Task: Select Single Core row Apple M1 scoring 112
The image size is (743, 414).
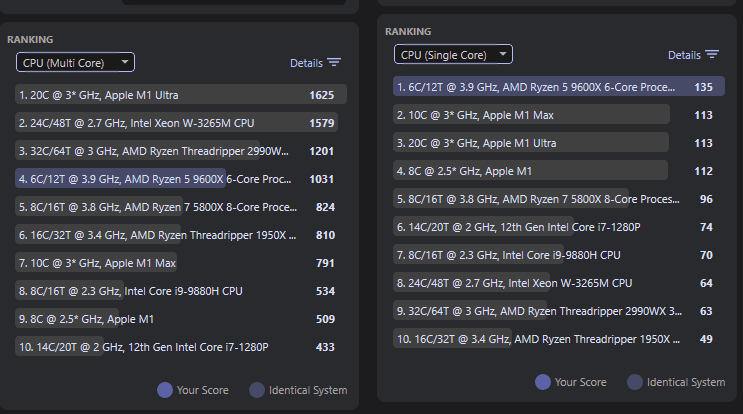Action: click(559, 171)
